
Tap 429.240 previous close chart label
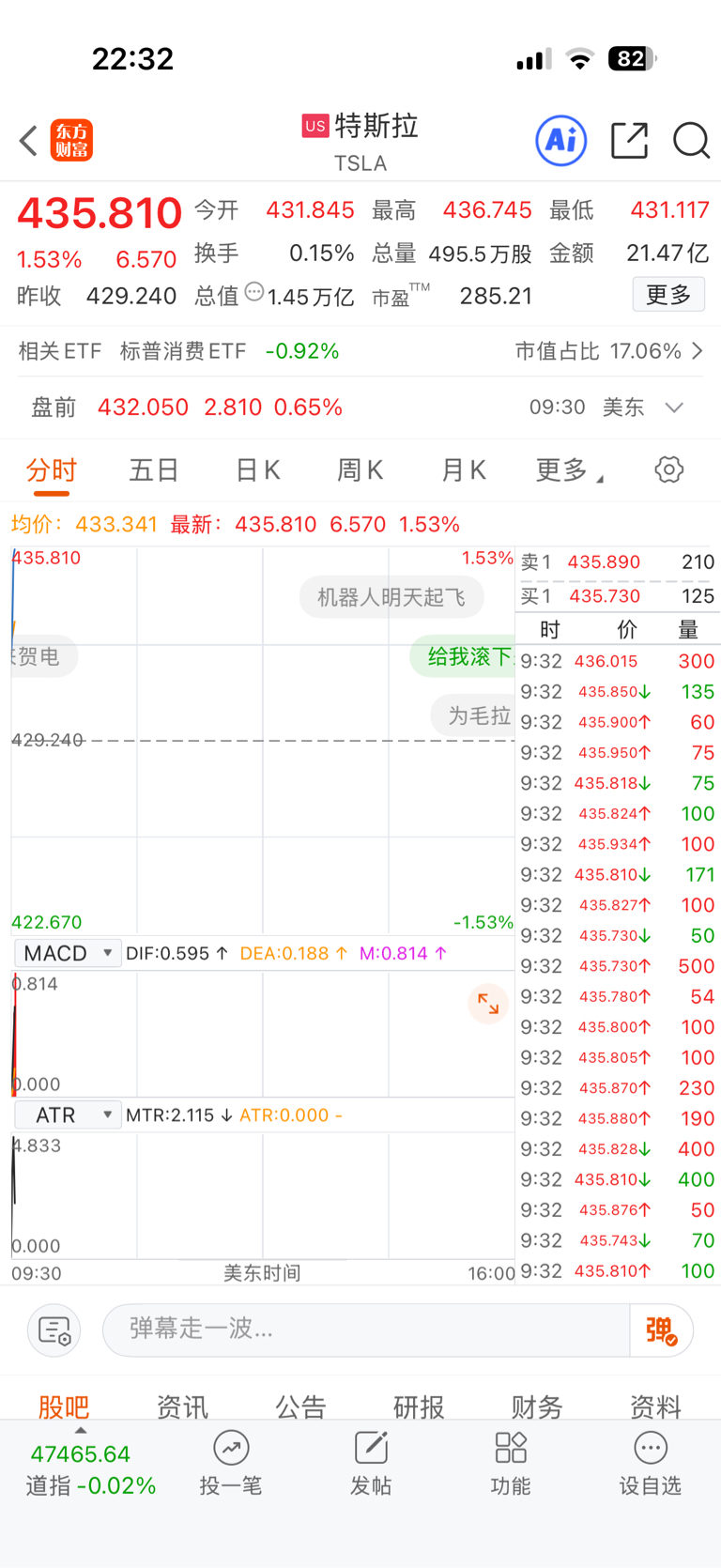[48, 740]
